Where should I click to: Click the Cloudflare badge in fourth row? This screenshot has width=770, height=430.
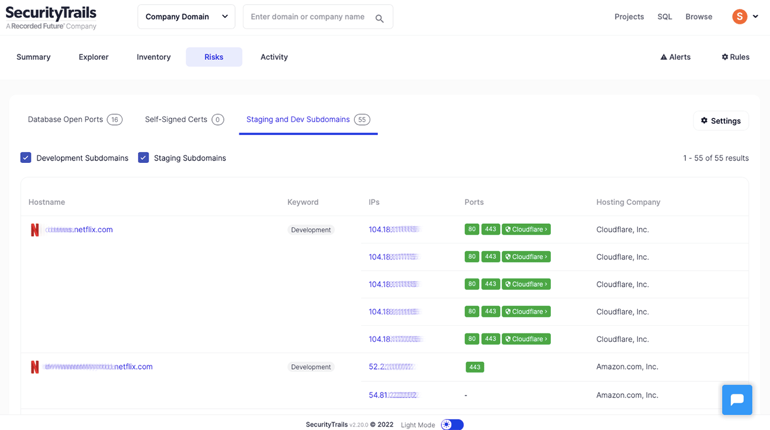(x=526, y=312)
